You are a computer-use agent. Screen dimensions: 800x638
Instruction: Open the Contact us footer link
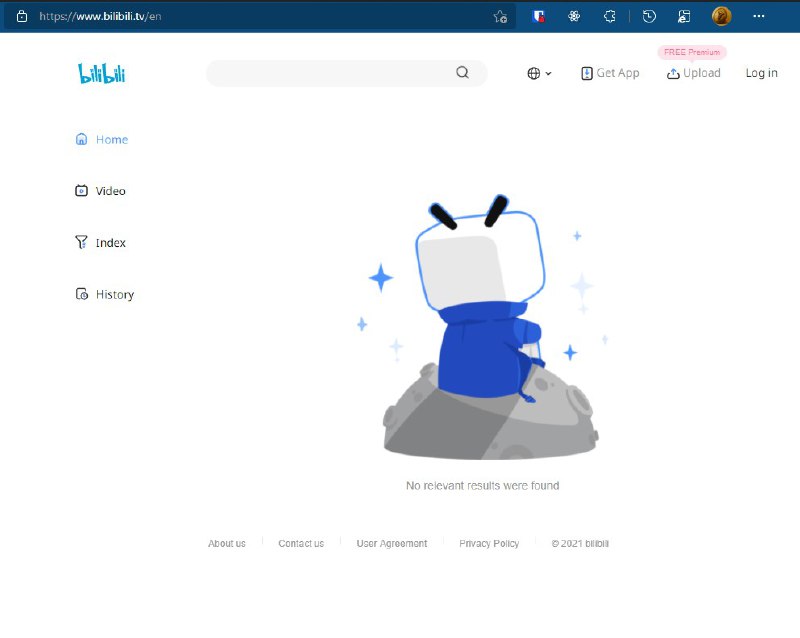[301, 544]
